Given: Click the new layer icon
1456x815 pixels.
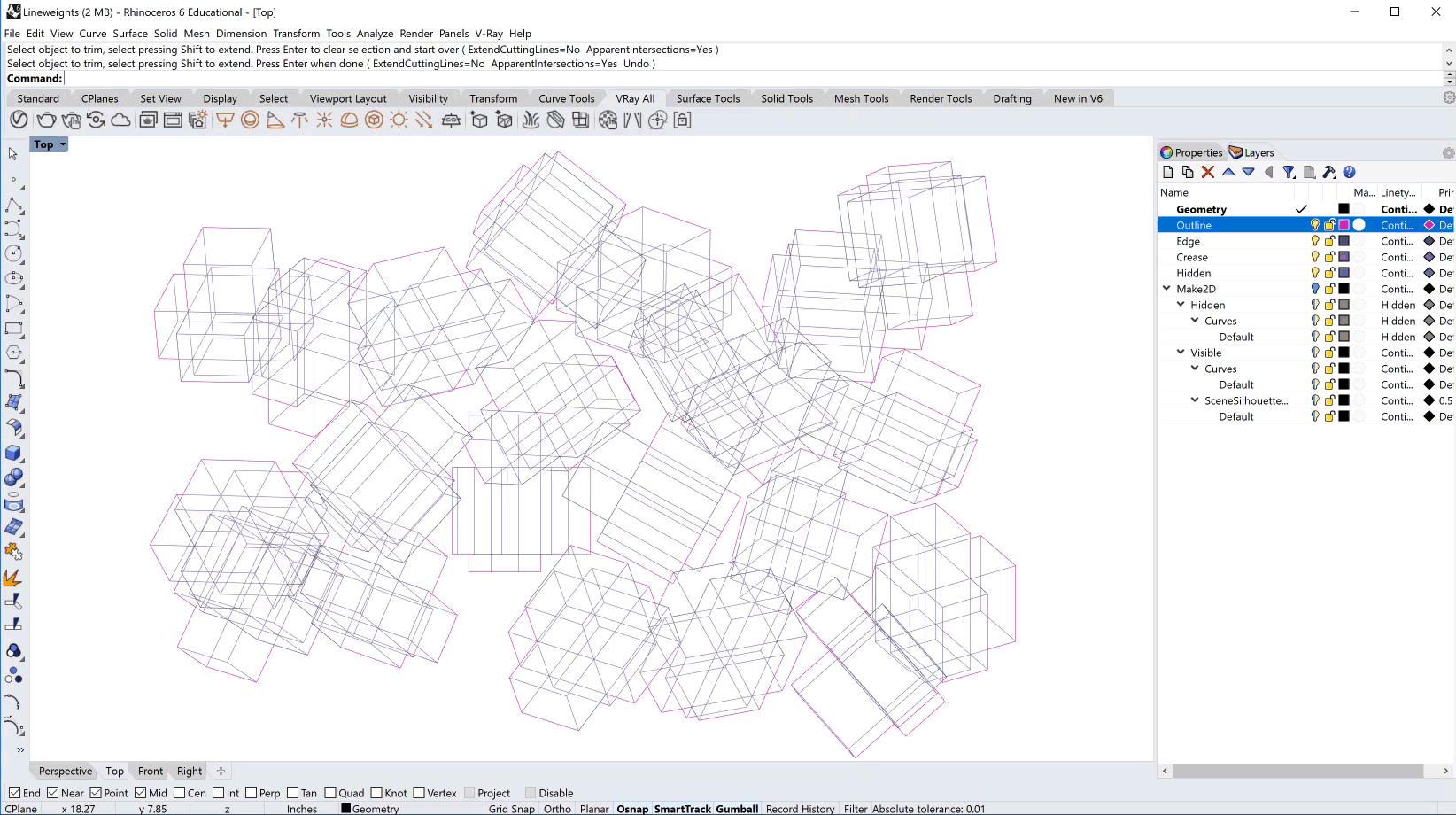Looking at the screenshot, I should click(x=1167, y=172).
